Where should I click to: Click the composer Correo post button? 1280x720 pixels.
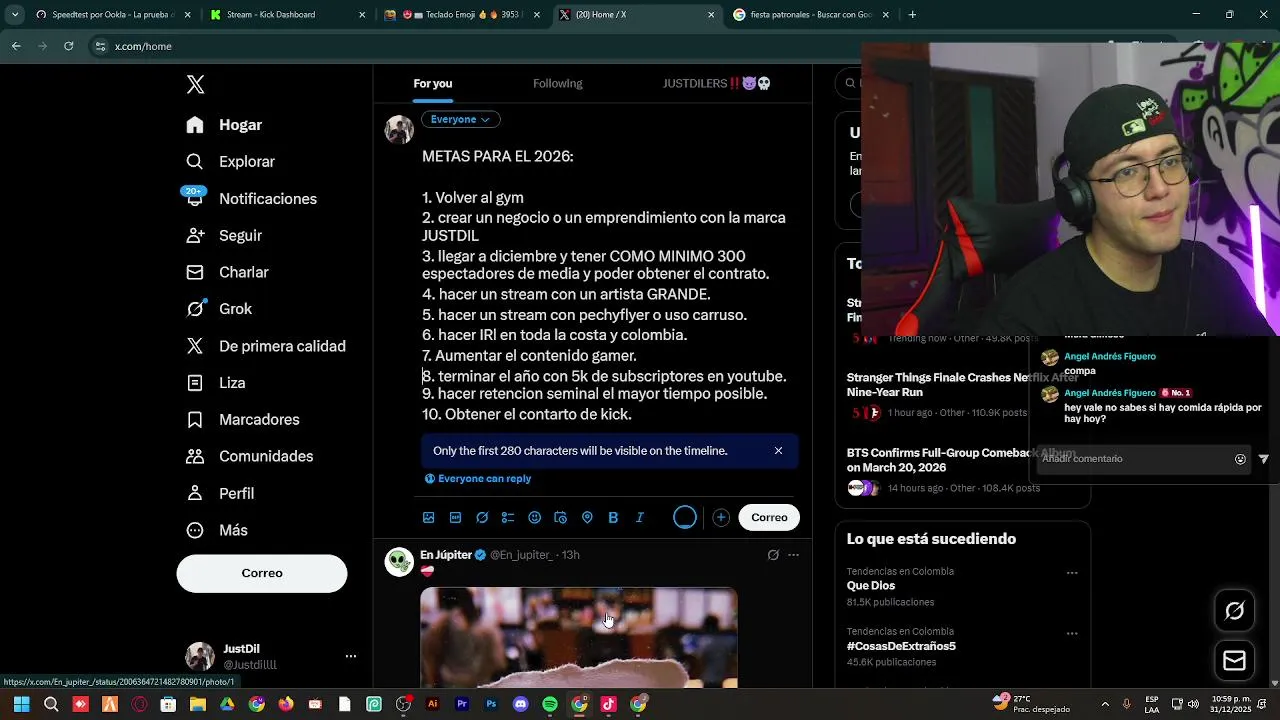769,517
